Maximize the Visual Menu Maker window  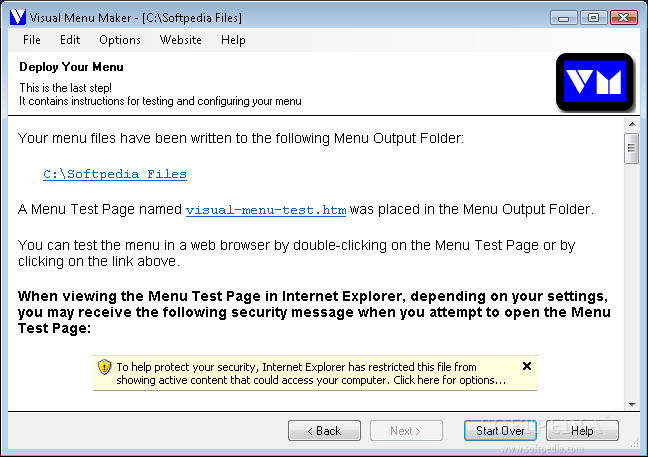[x=593, y=18]
